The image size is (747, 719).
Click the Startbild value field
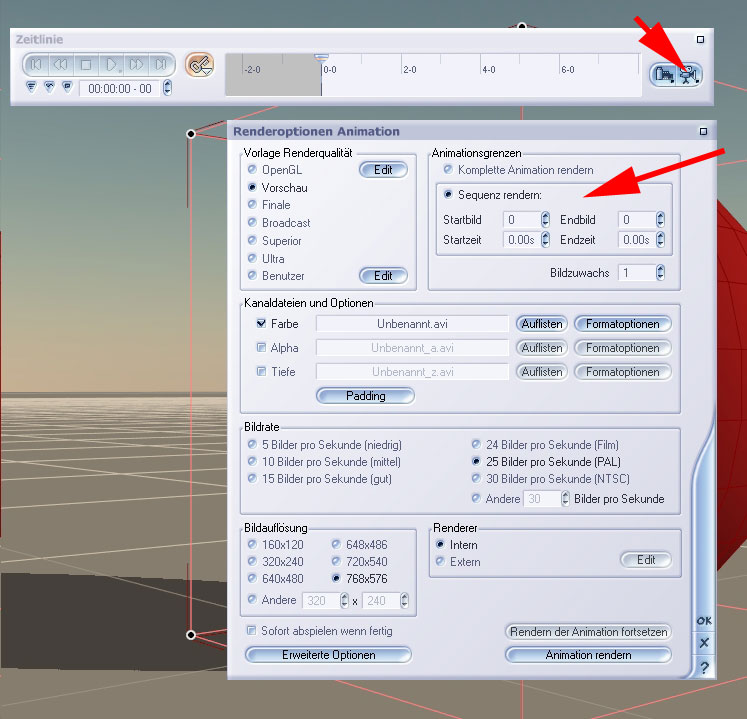pos(522,220)
